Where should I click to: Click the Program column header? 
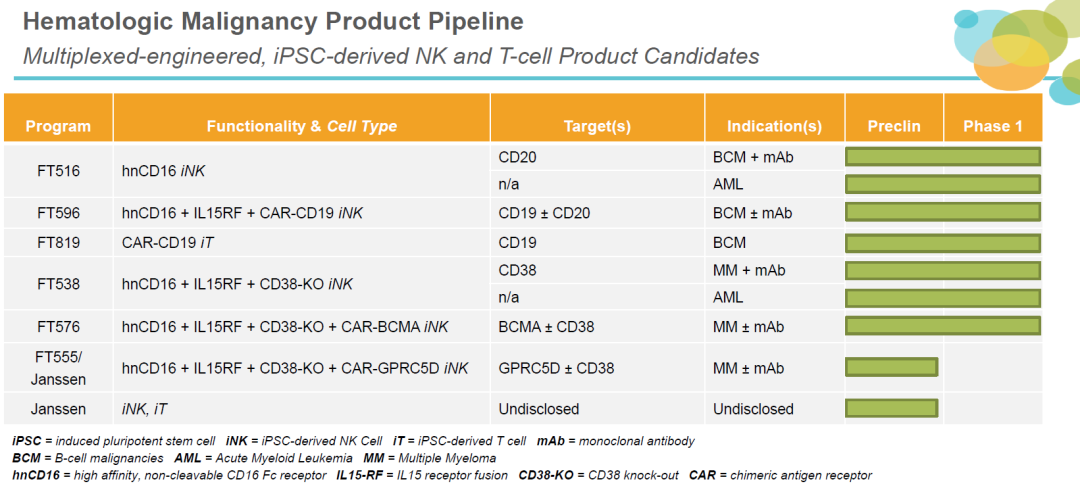[58, 126]
